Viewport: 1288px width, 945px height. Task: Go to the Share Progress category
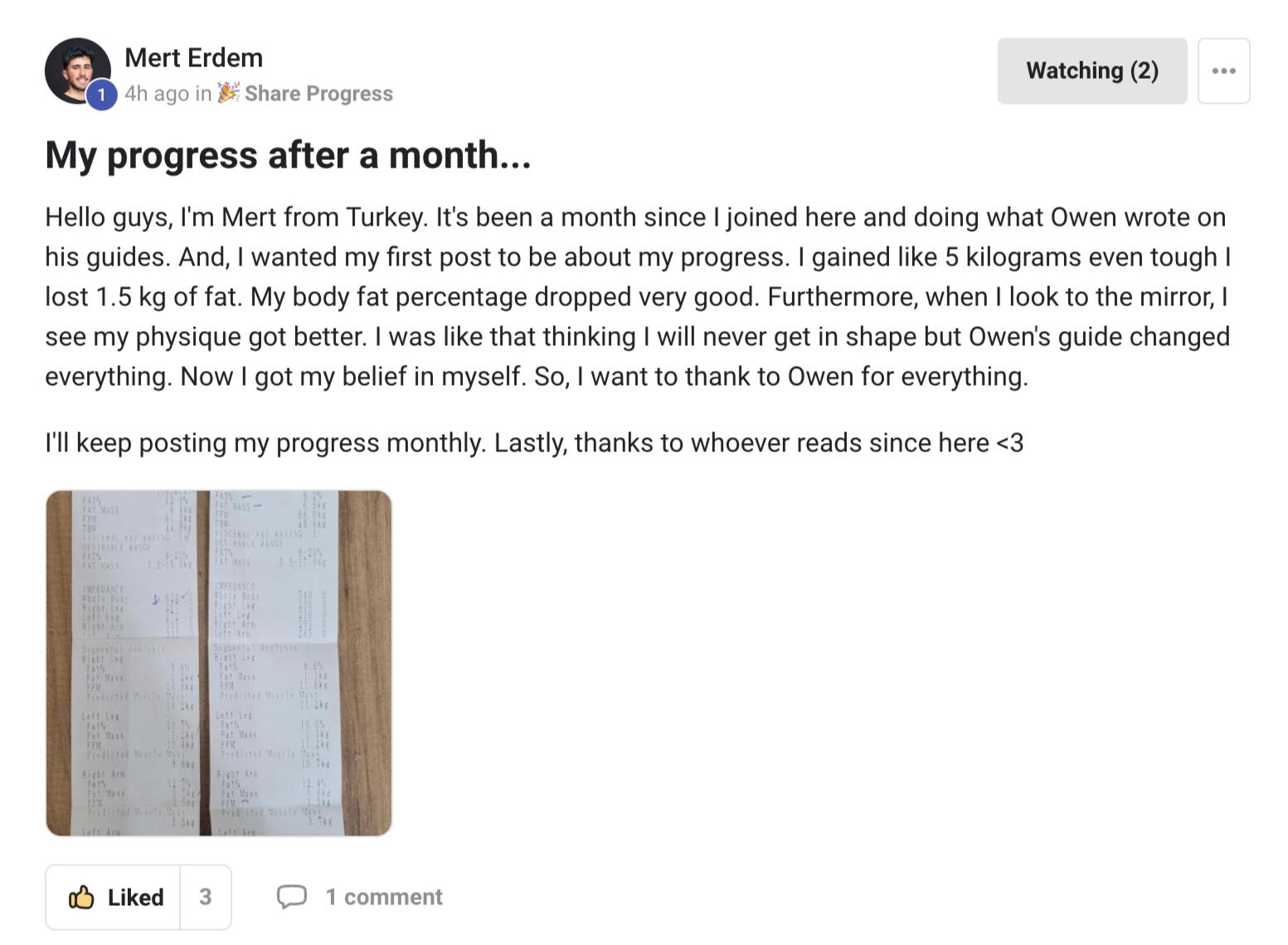click(318, 94)
